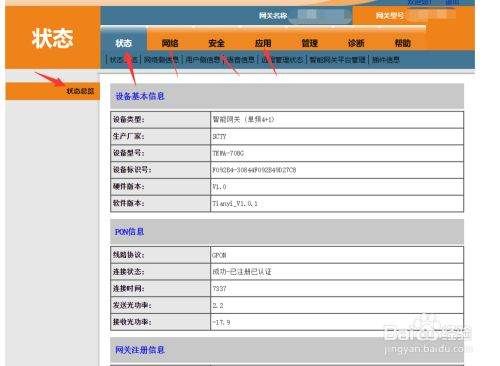Image resolution: width=500 pixels, height=366 pixels.
Task: Select the hardware version V1.0
Action: 219,187
